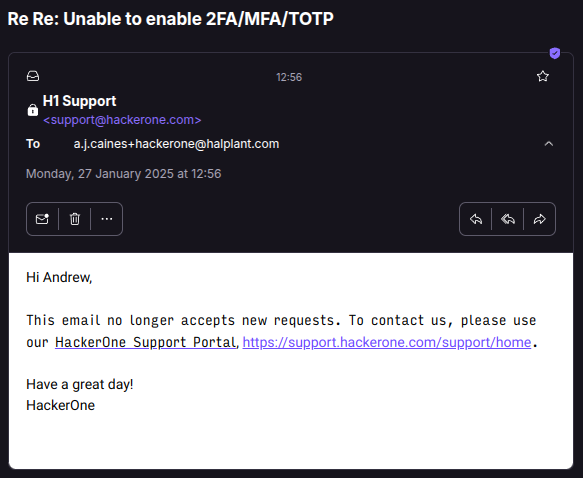Screen dimensions: 583x478
Task: Forward this message
Action: click(539, 219)
